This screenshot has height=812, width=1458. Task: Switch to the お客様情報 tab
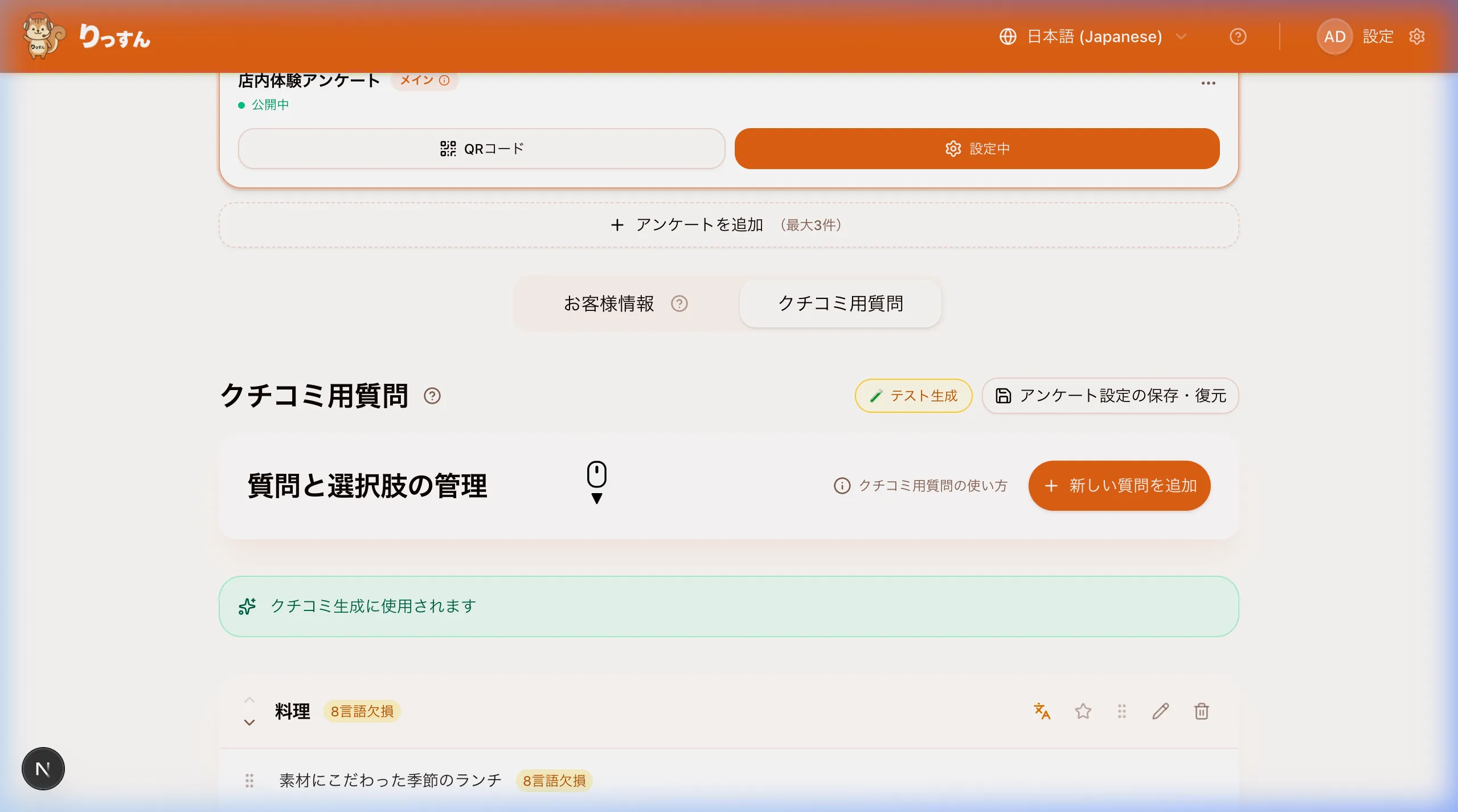(609, 304)
